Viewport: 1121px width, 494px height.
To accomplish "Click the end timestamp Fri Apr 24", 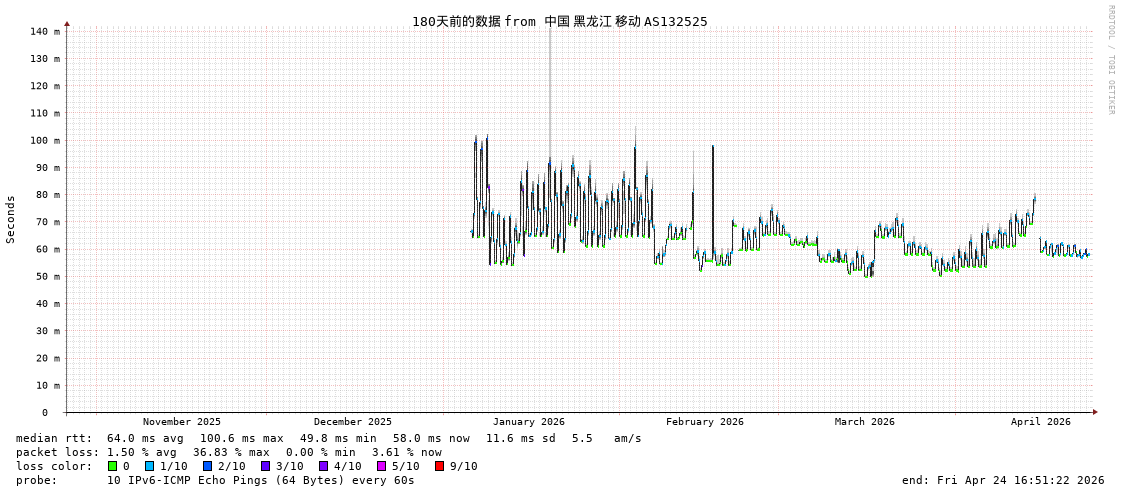I will tap(1003, 480).
